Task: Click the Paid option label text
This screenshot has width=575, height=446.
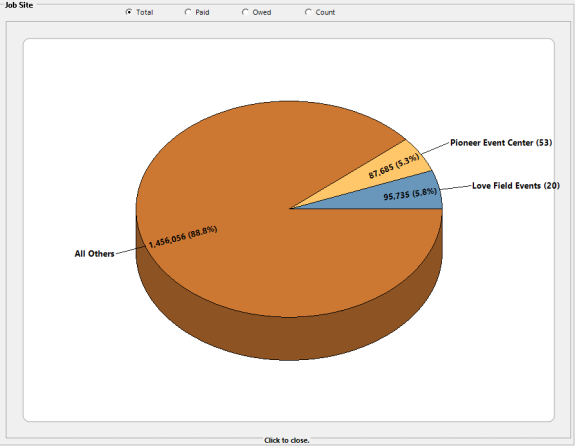Action: (x=202, y=12)
